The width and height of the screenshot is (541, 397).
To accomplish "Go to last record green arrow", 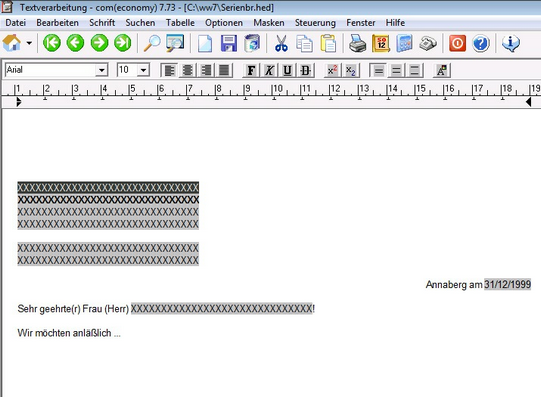I will 123,43.
